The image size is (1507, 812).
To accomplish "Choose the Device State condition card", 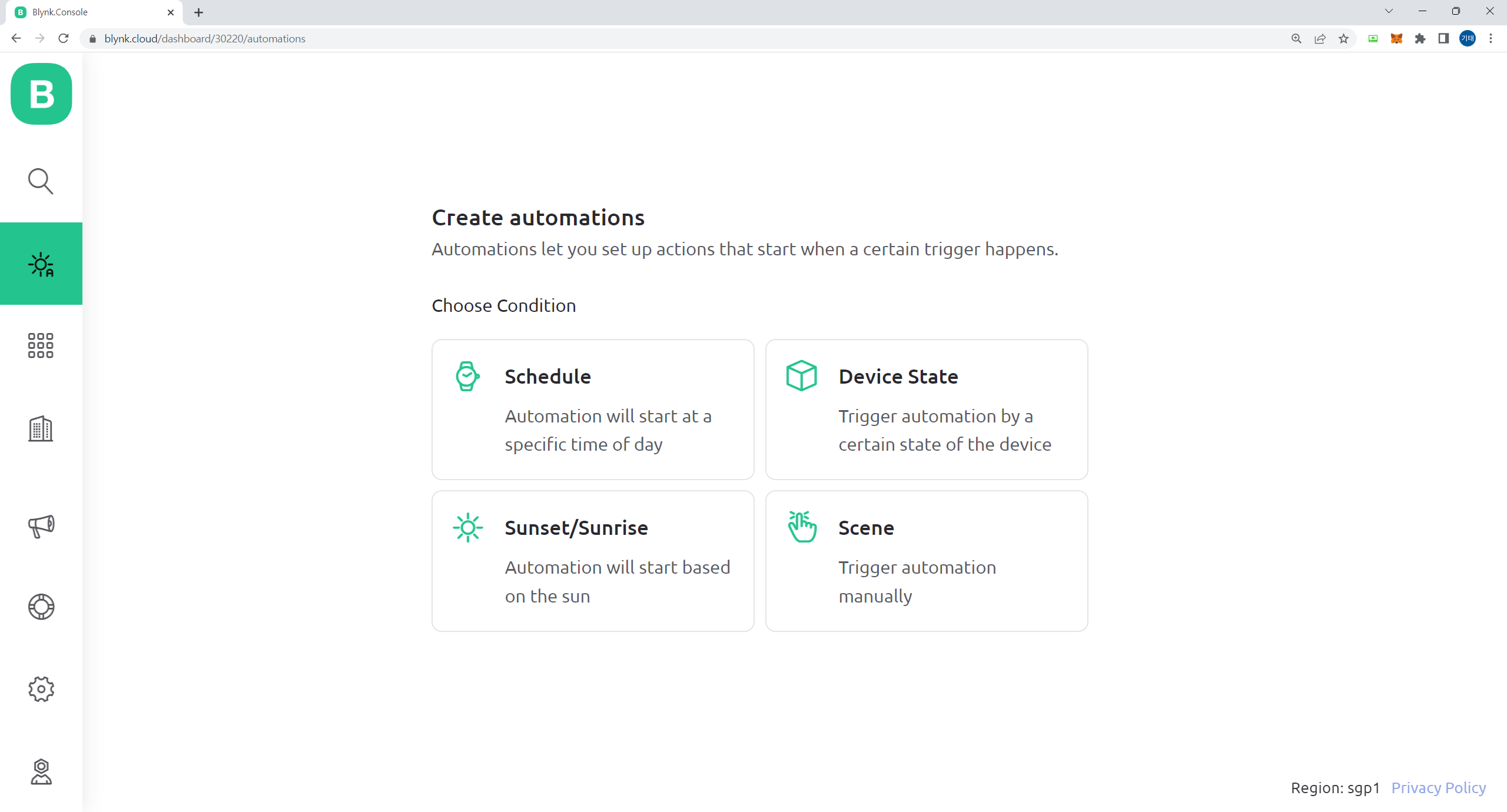I will [x=926, y=410].
